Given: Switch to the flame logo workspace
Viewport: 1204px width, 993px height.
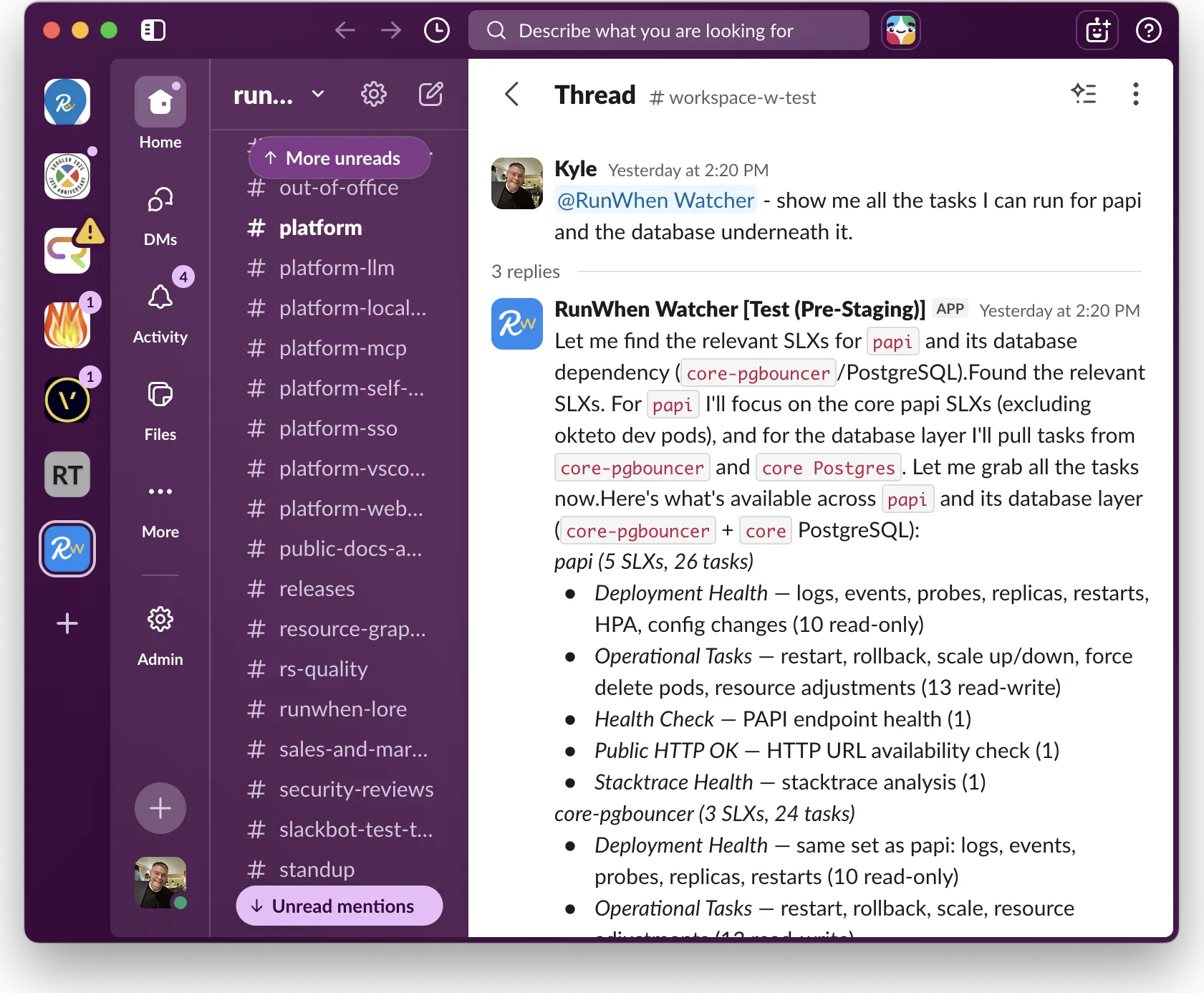Looking at the screenshot, I should [x=67, y=325].
